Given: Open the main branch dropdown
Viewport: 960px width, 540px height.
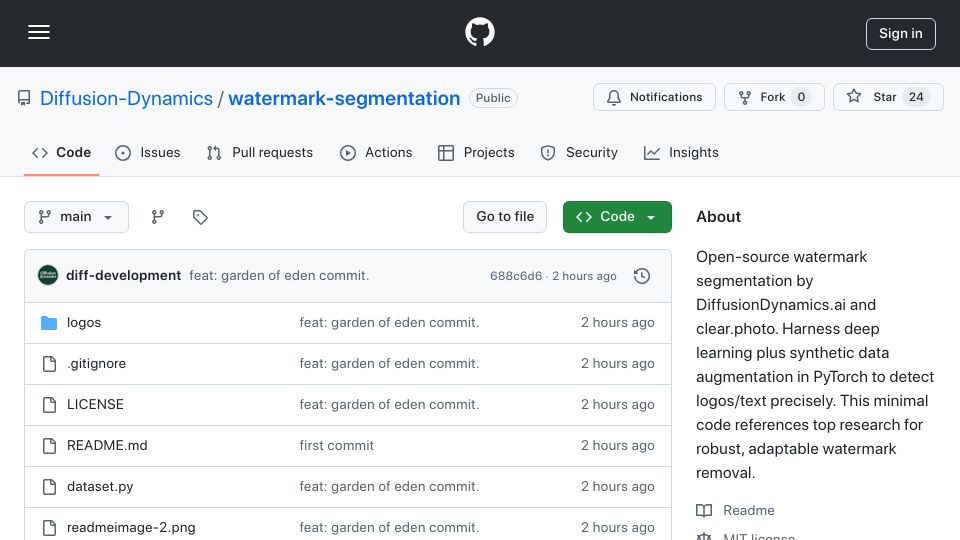Looking at the screenshot, I should click(x=77, y=217).
